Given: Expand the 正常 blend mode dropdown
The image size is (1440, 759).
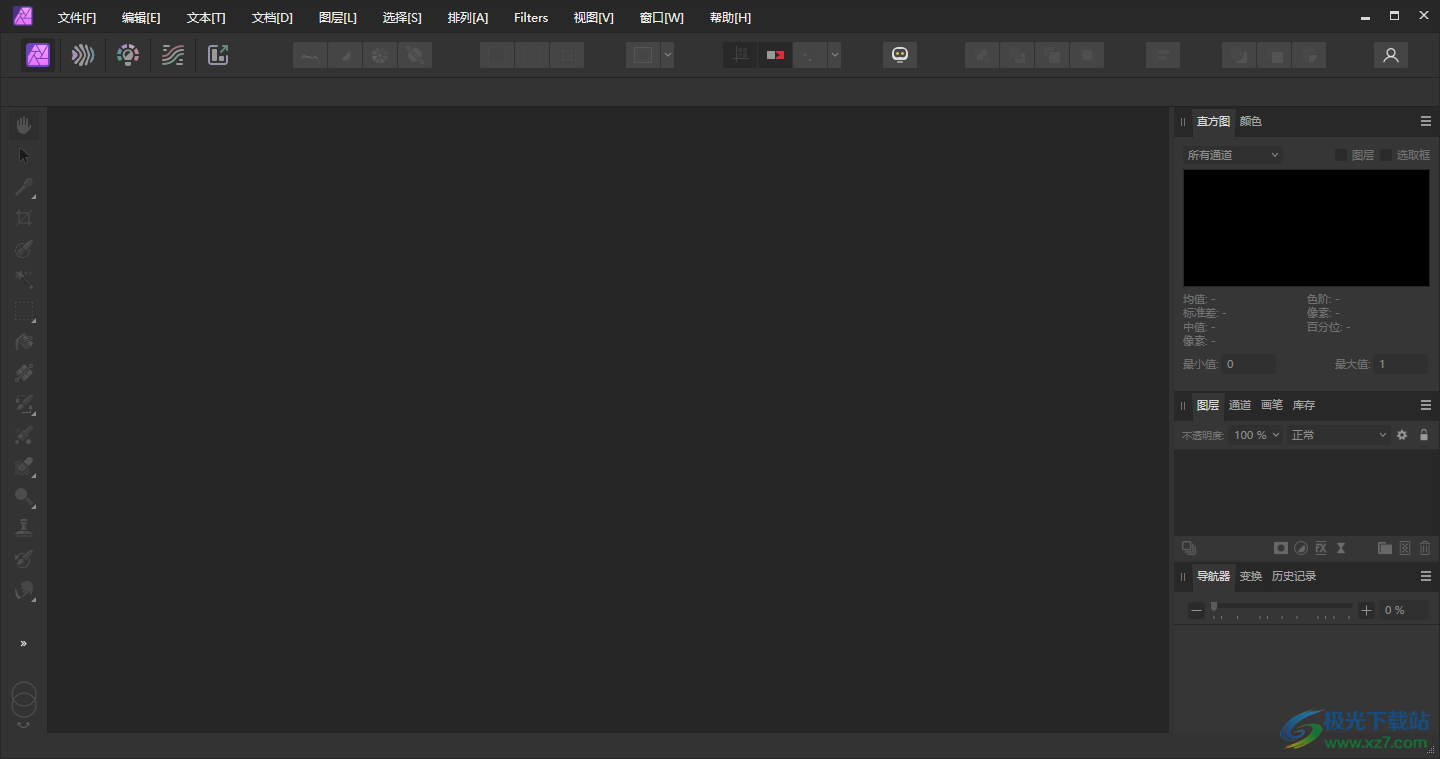Looking at the screenshot, I should tap(1338, 435).
